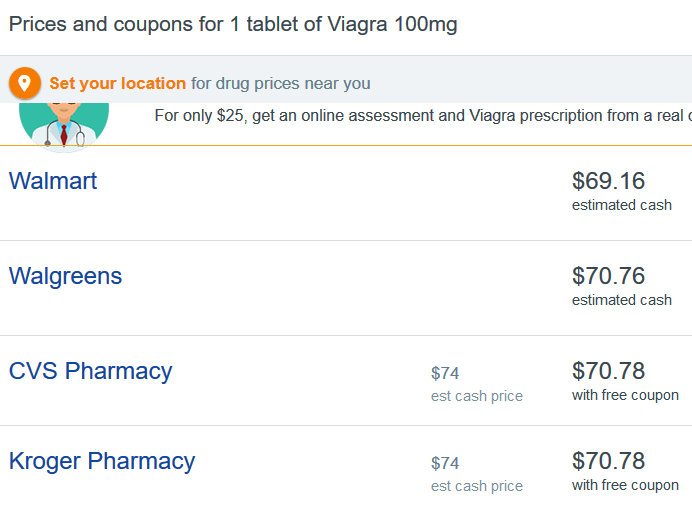Screen dimensions: 692x508
Task: Click Kroger's $74 est cash price
Action: [445, 463]
